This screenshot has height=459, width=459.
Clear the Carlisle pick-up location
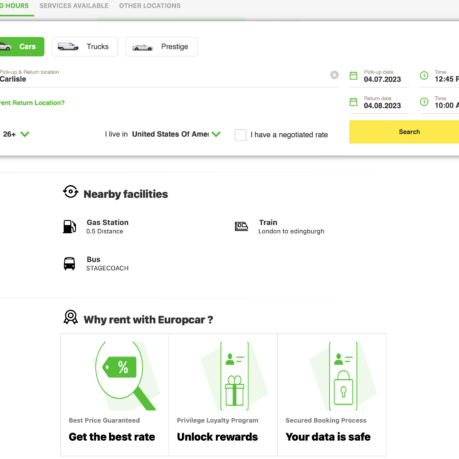pyautogui.click(x=334, y=75)
